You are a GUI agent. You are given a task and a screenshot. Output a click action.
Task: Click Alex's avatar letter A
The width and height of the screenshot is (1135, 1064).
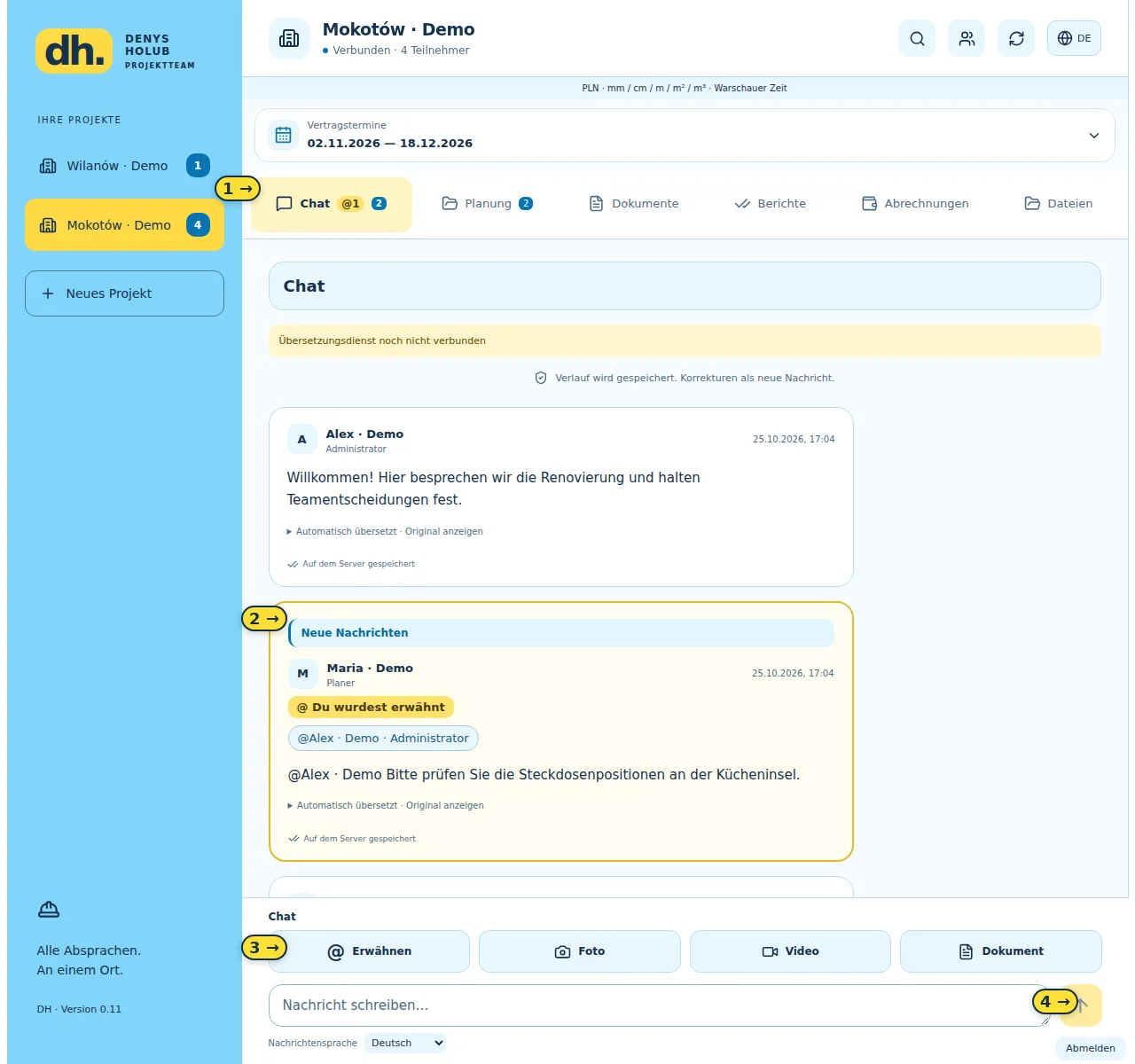[x=301, y=440]
